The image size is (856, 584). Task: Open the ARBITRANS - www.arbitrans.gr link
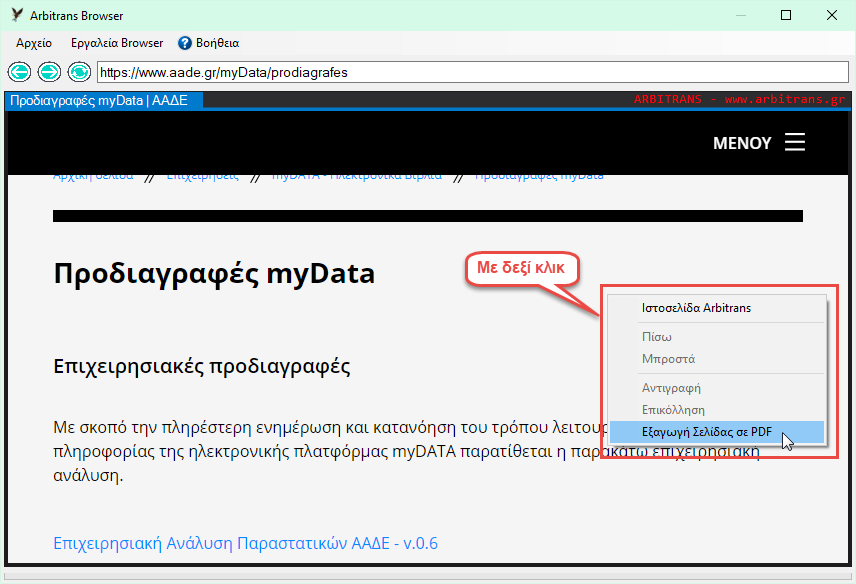739,99
